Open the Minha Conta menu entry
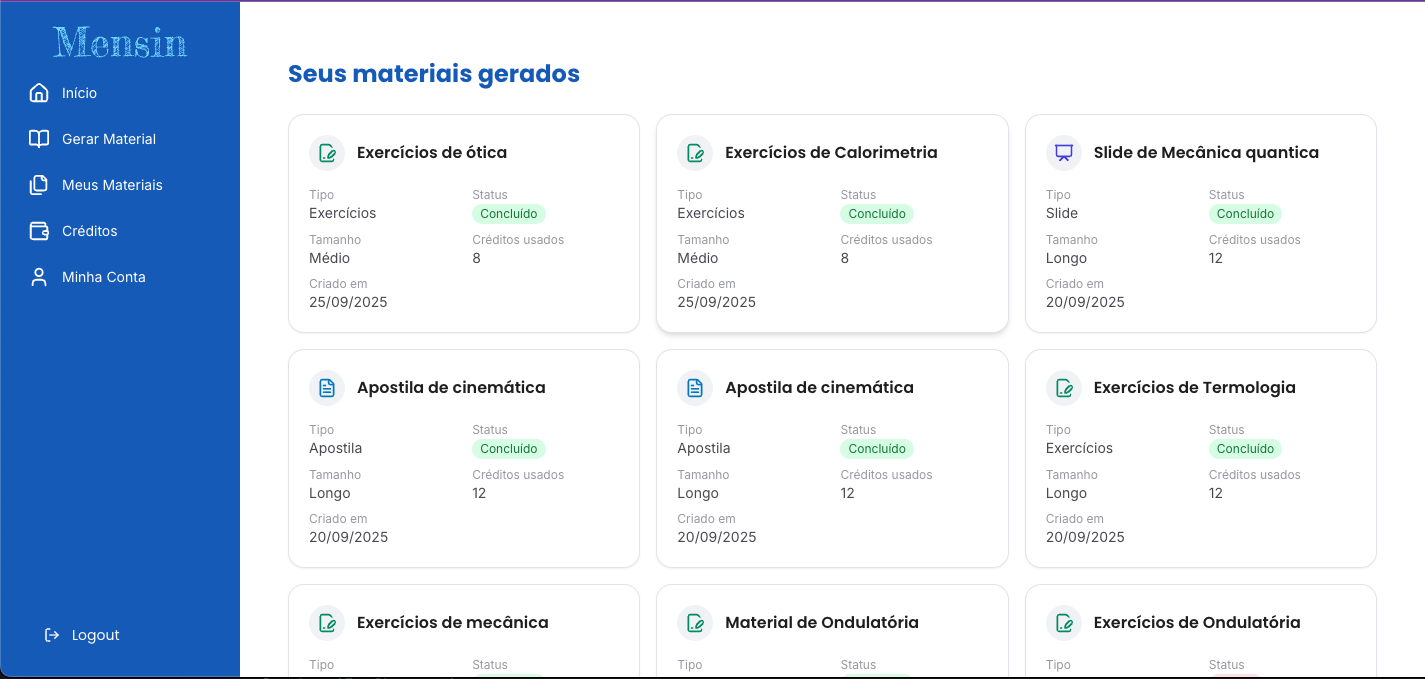The image size is (1425, 679). (x=104, y=276)
